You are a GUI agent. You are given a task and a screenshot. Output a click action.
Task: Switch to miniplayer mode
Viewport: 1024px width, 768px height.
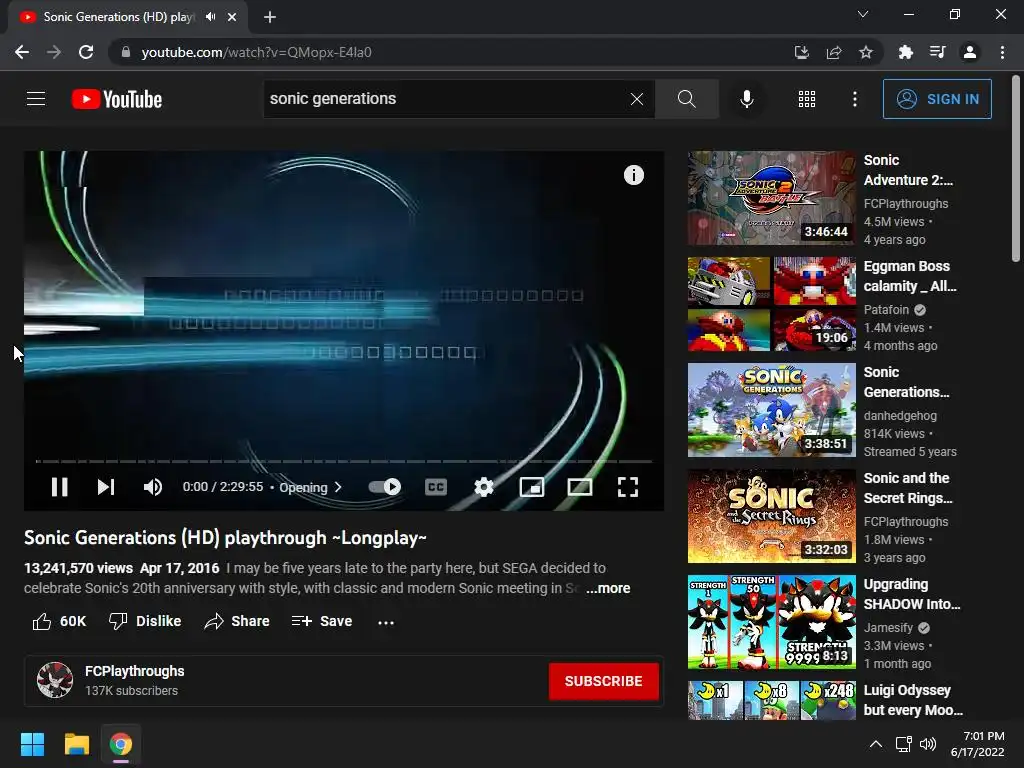pos(532,487)
